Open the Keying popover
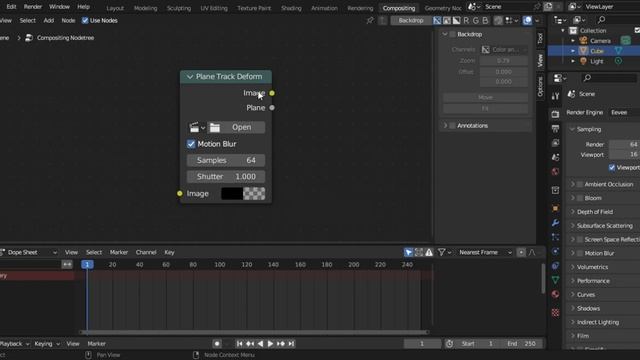 47,344
